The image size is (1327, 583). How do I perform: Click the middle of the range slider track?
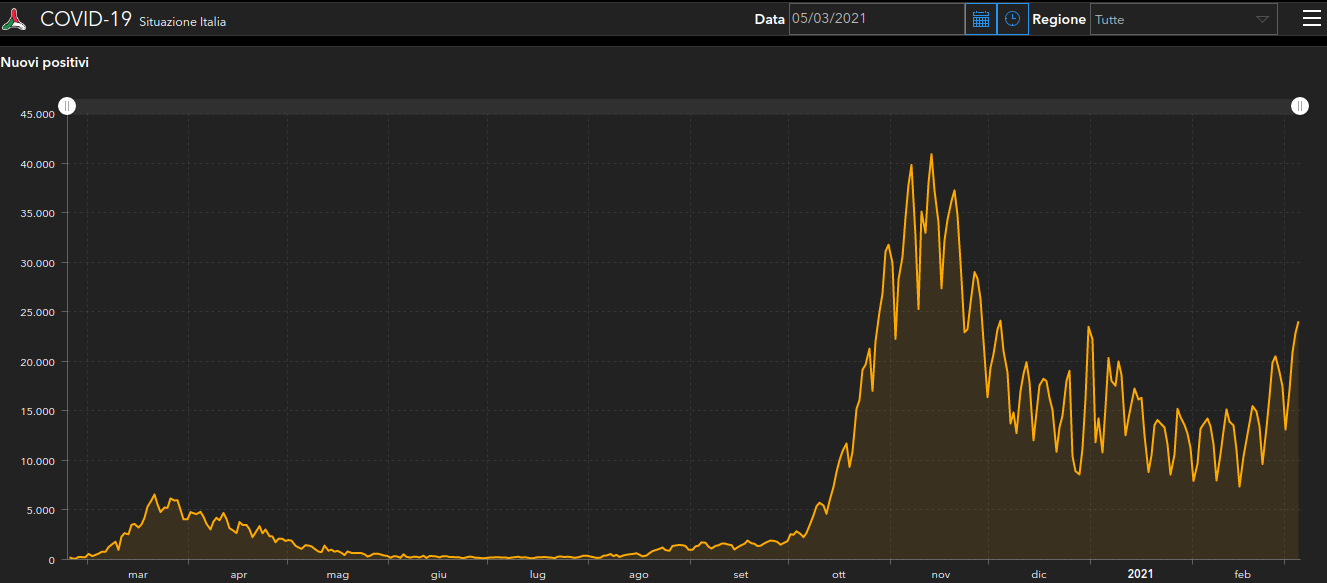683,106
